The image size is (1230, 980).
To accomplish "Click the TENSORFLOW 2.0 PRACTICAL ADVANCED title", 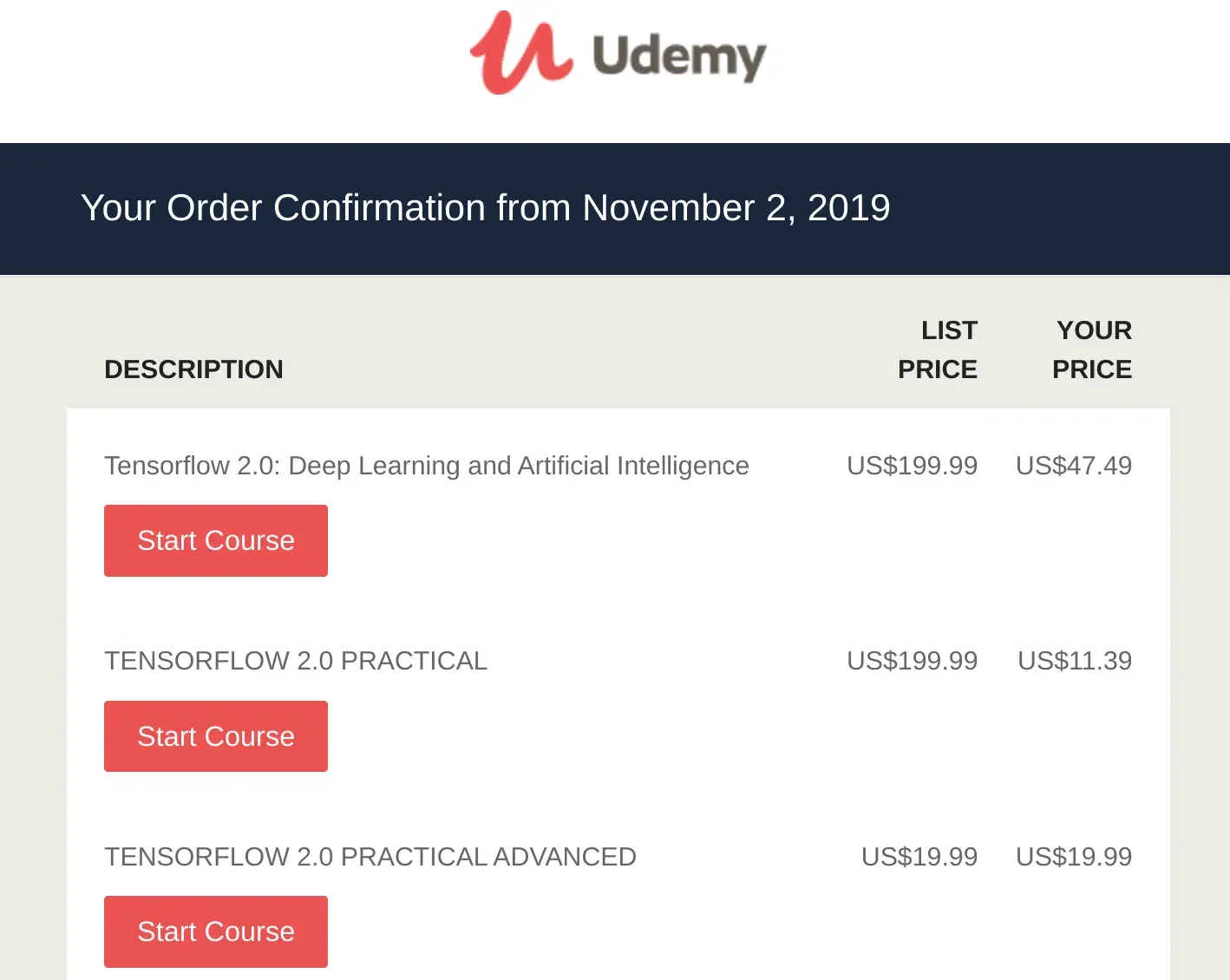I will 370,856.
